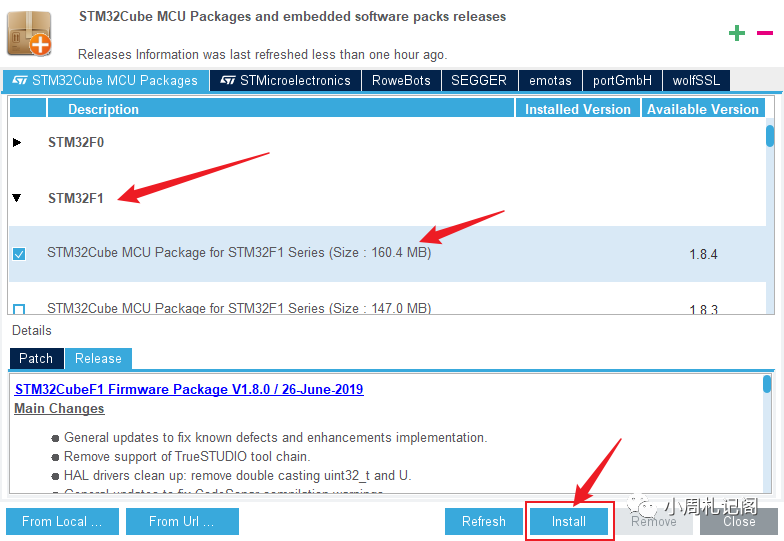Image resolution: width=784 pixels, height=541 pixels.
Task: Click the Description column header
Action: coord(280,109)
